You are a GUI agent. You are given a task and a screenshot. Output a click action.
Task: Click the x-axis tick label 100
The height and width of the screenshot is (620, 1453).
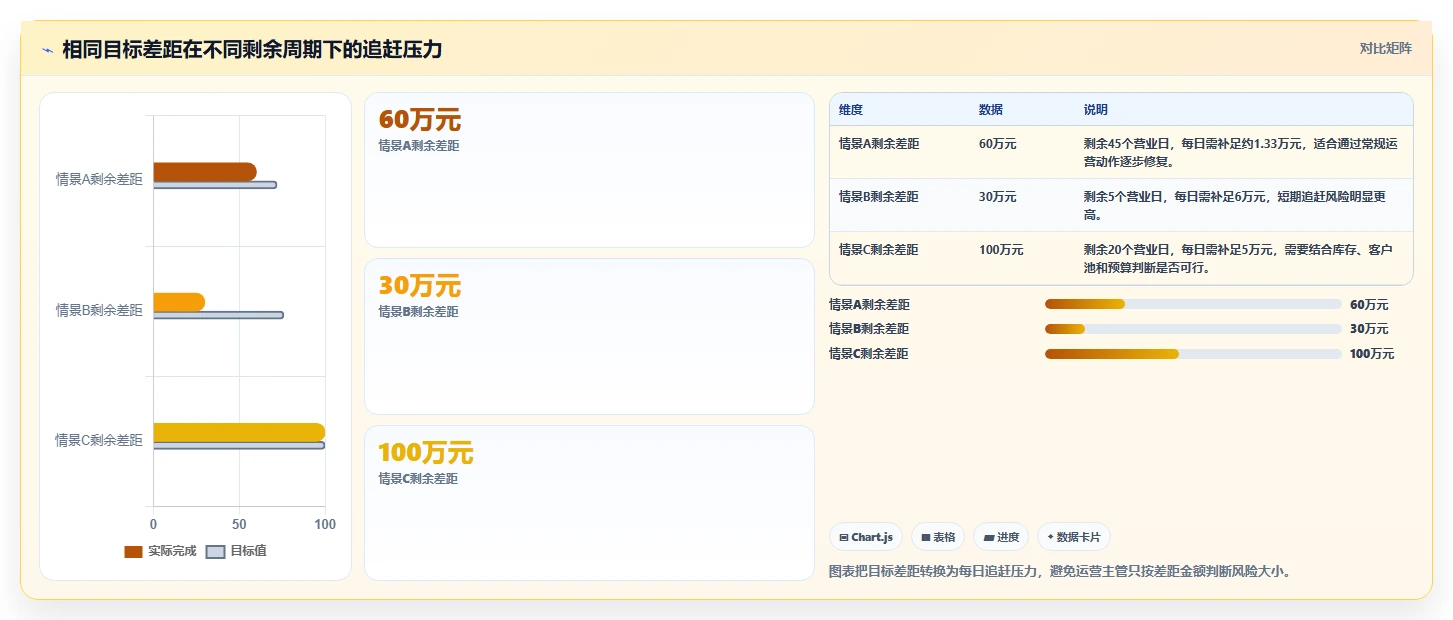click(x=324, y=524)
